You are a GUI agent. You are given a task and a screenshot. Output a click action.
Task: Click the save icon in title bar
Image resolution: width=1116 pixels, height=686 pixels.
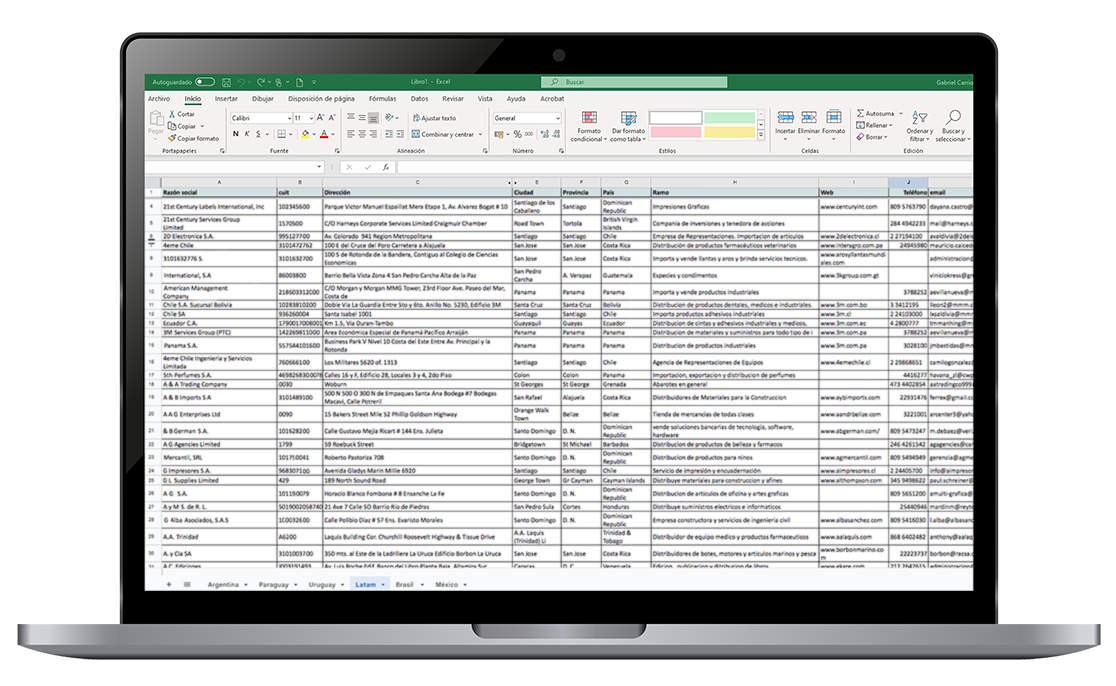[x=225, y=82]
